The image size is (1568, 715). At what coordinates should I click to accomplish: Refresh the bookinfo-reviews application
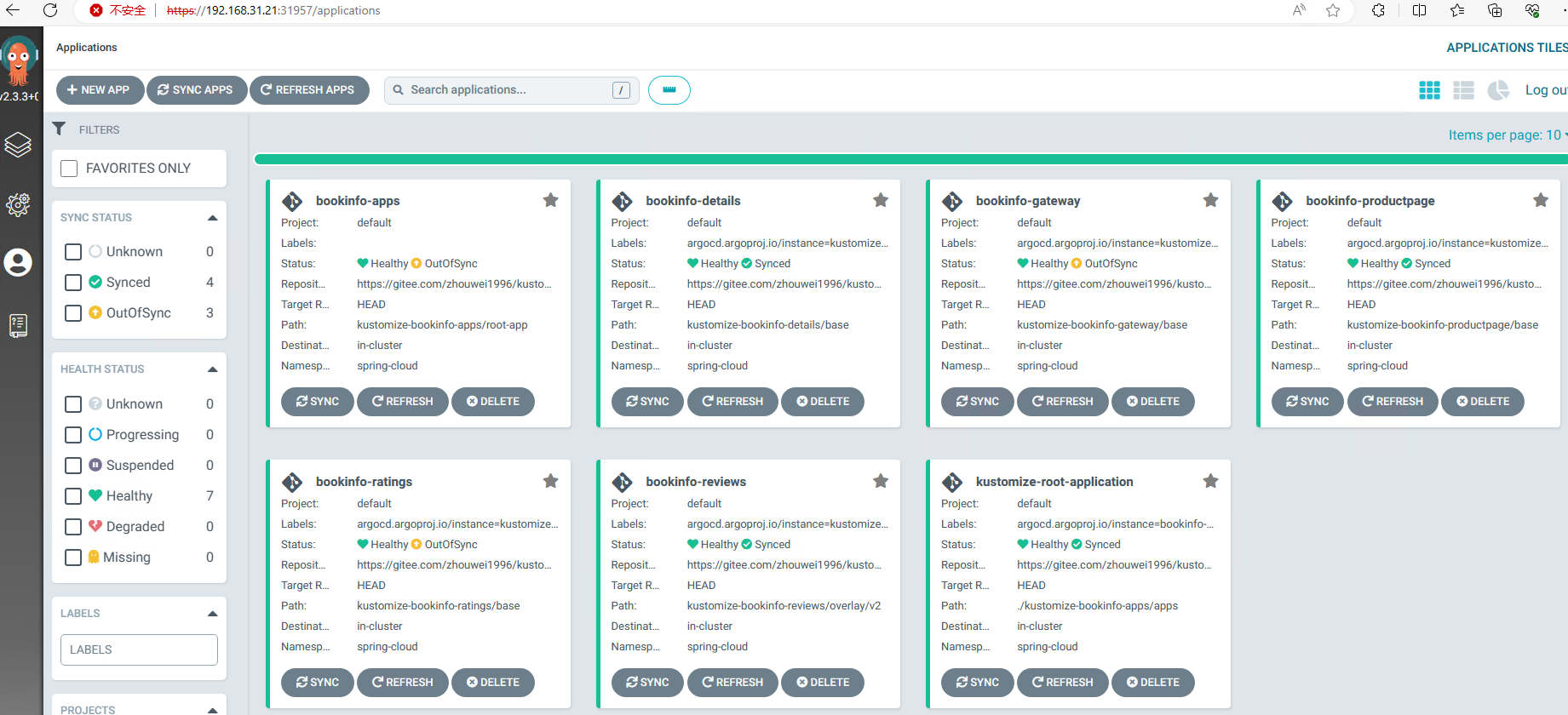click(x=732, y=683)
